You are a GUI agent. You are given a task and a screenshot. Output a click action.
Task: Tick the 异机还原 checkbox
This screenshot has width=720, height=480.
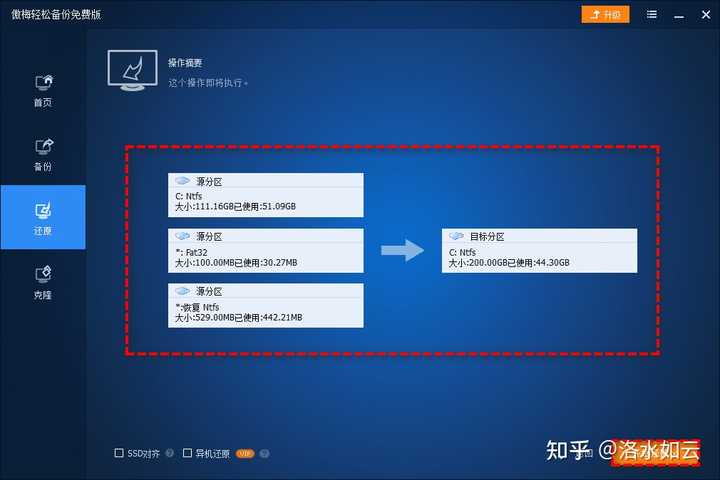point(188,453)
